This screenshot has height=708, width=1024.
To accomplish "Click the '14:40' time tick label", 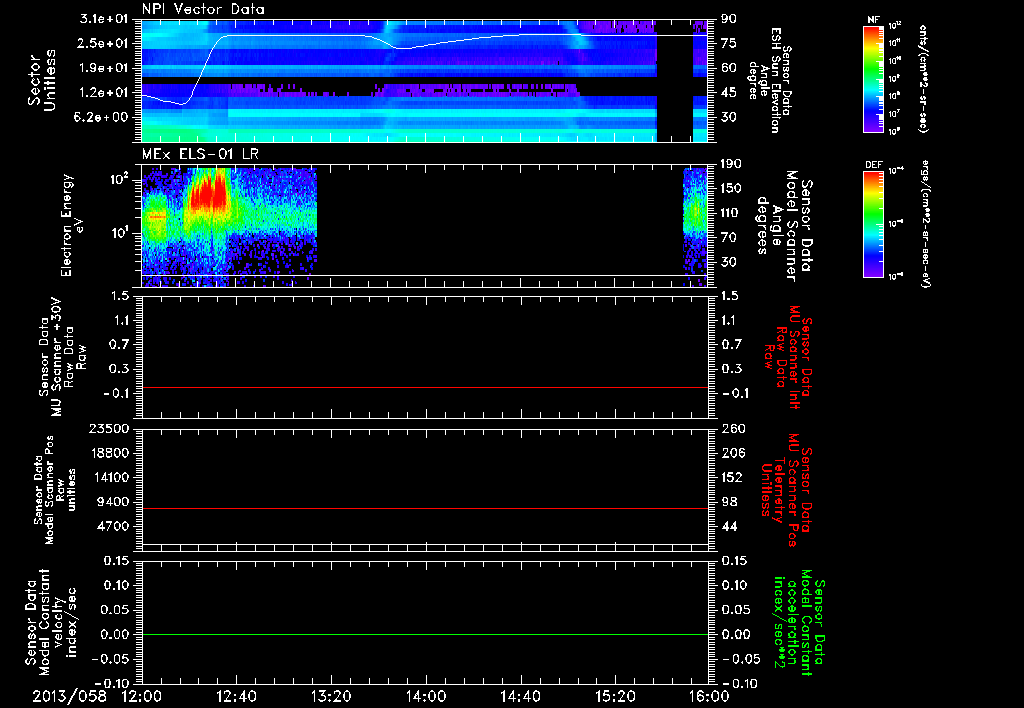I will click(x=520, y=696).
